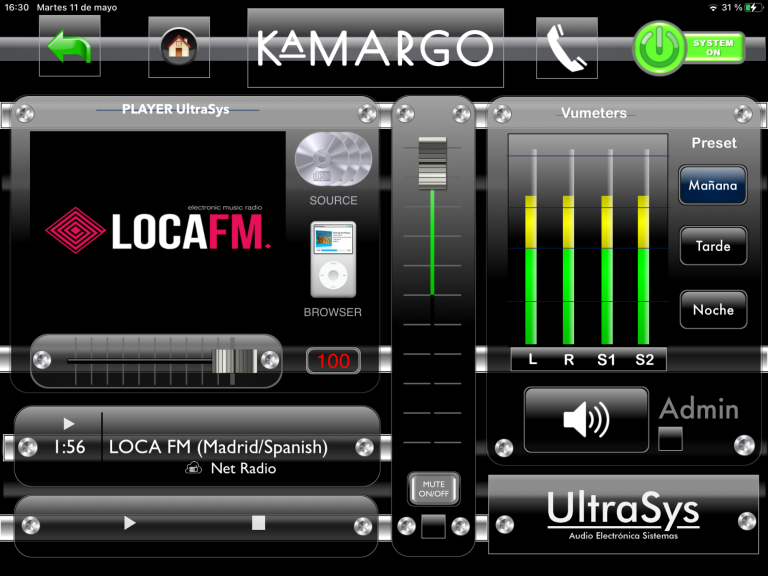Click the 16:30 clock in status bar

coord(17,7)
